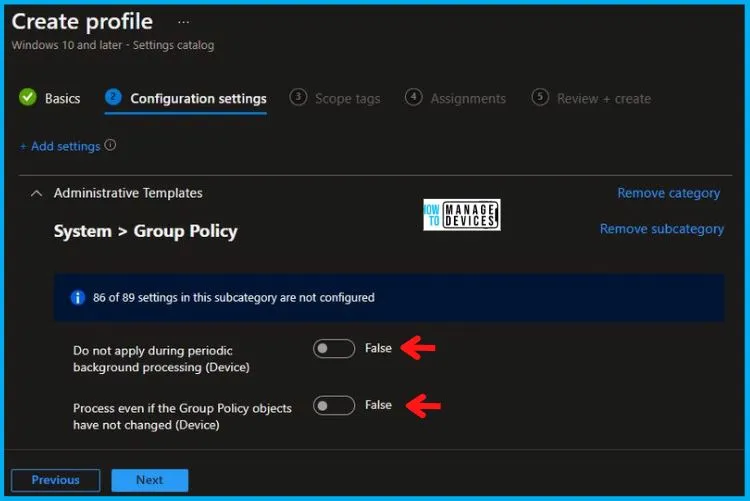Click the Previous button
Viewport: 750px width, 501px height.
(x=55, y=480)
